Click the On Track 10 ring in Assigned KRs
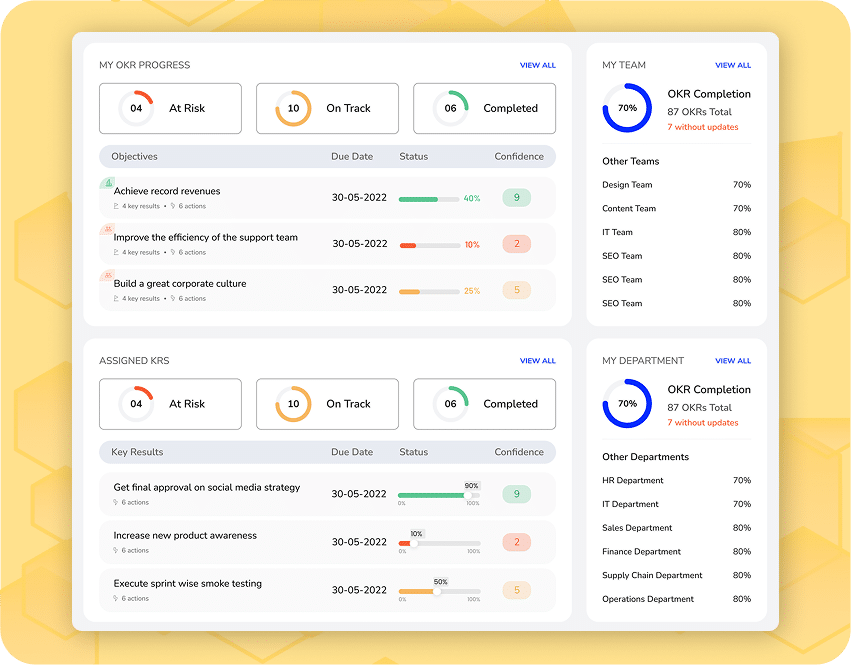 click(293, 404)
